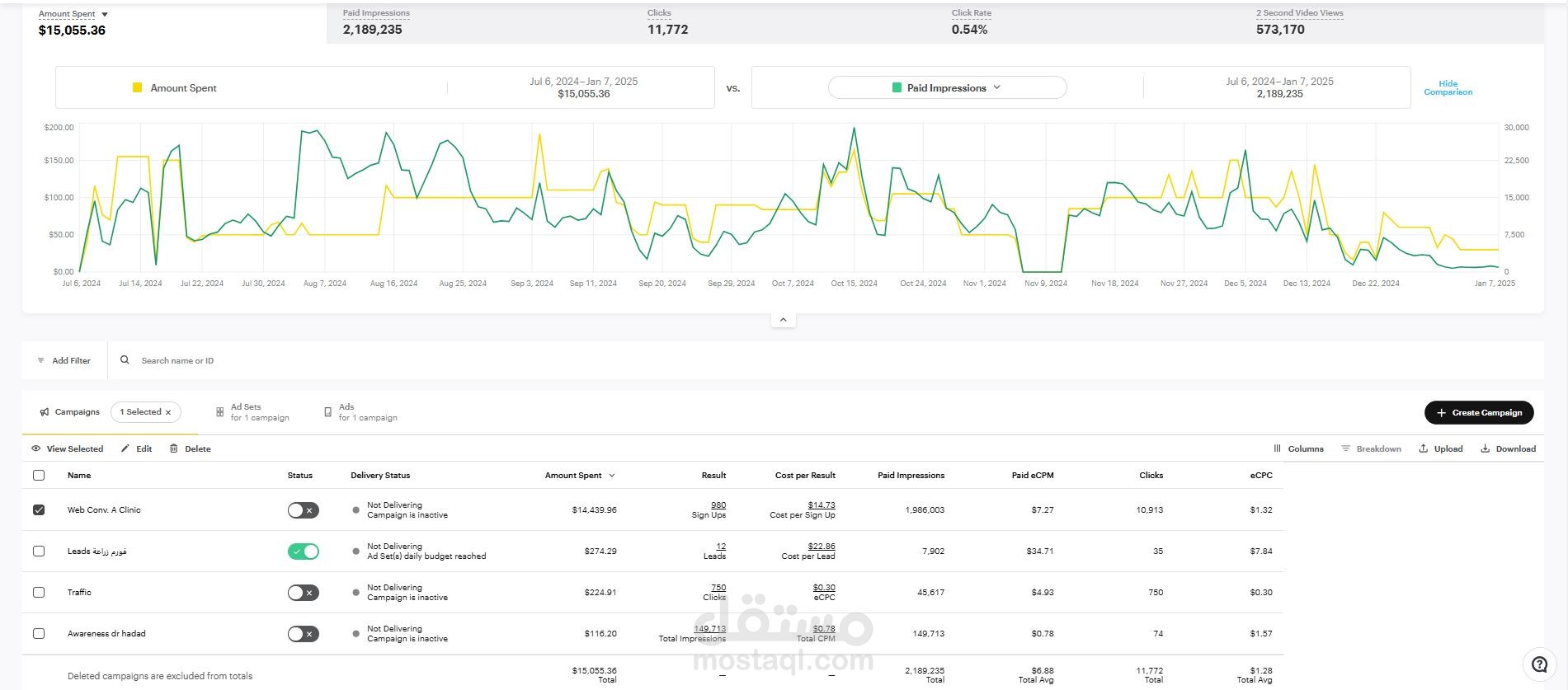Click the help question mark icon
This screenshot has height=690, width=1568.
[x=1539, y=664]
